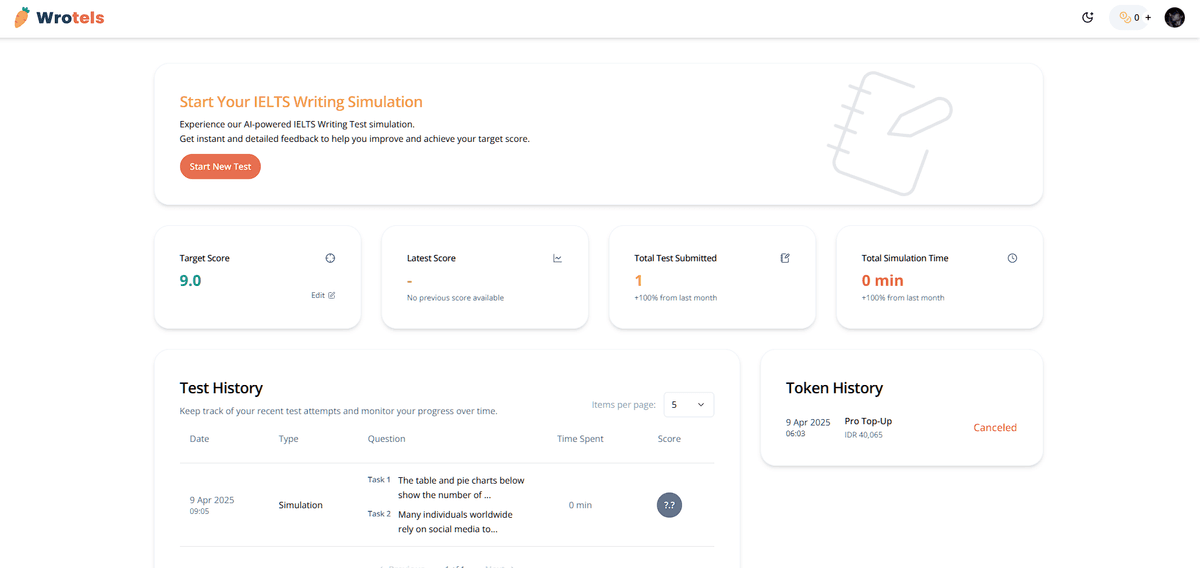1200x568 pixels.
Task: Select the 9 Apr 2025 Simulation test row
Action: click(300, 505)
